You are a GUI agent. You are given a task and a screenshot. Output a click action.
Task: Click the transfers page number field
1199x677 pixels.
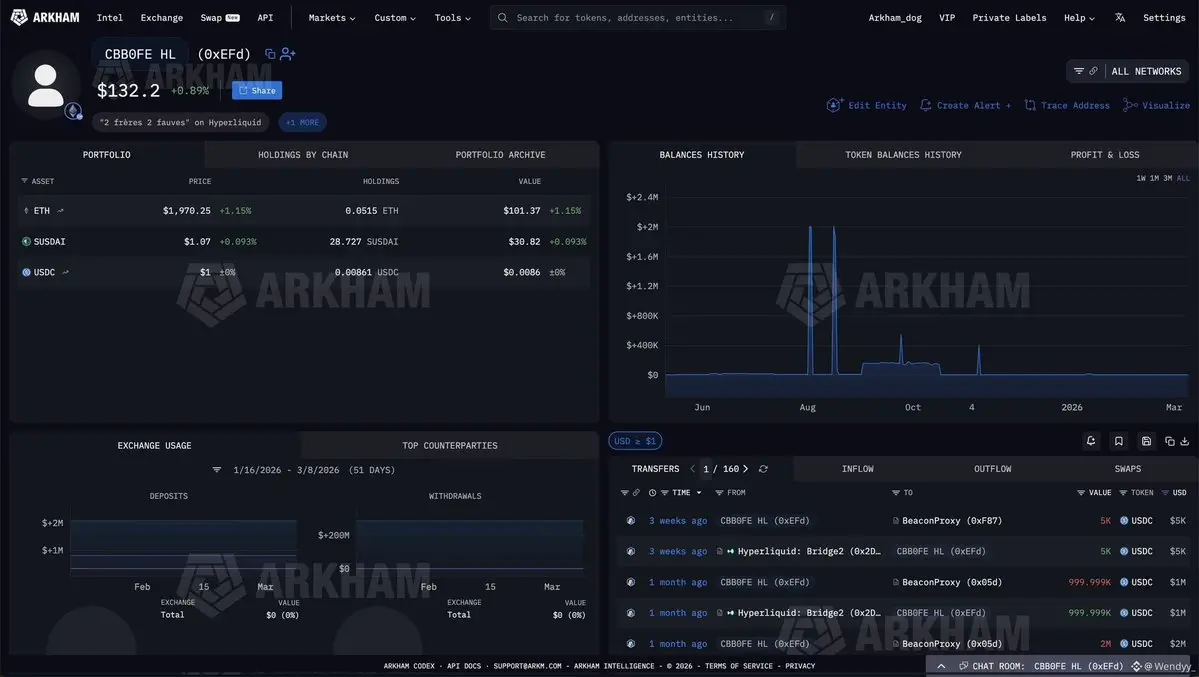(706, 469)
